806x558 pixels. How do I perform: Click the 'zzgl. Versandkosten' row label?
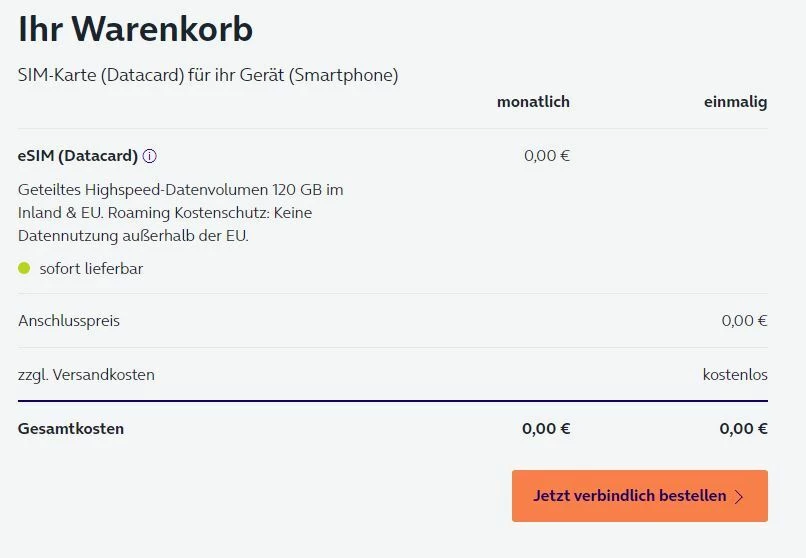(86, 375)
